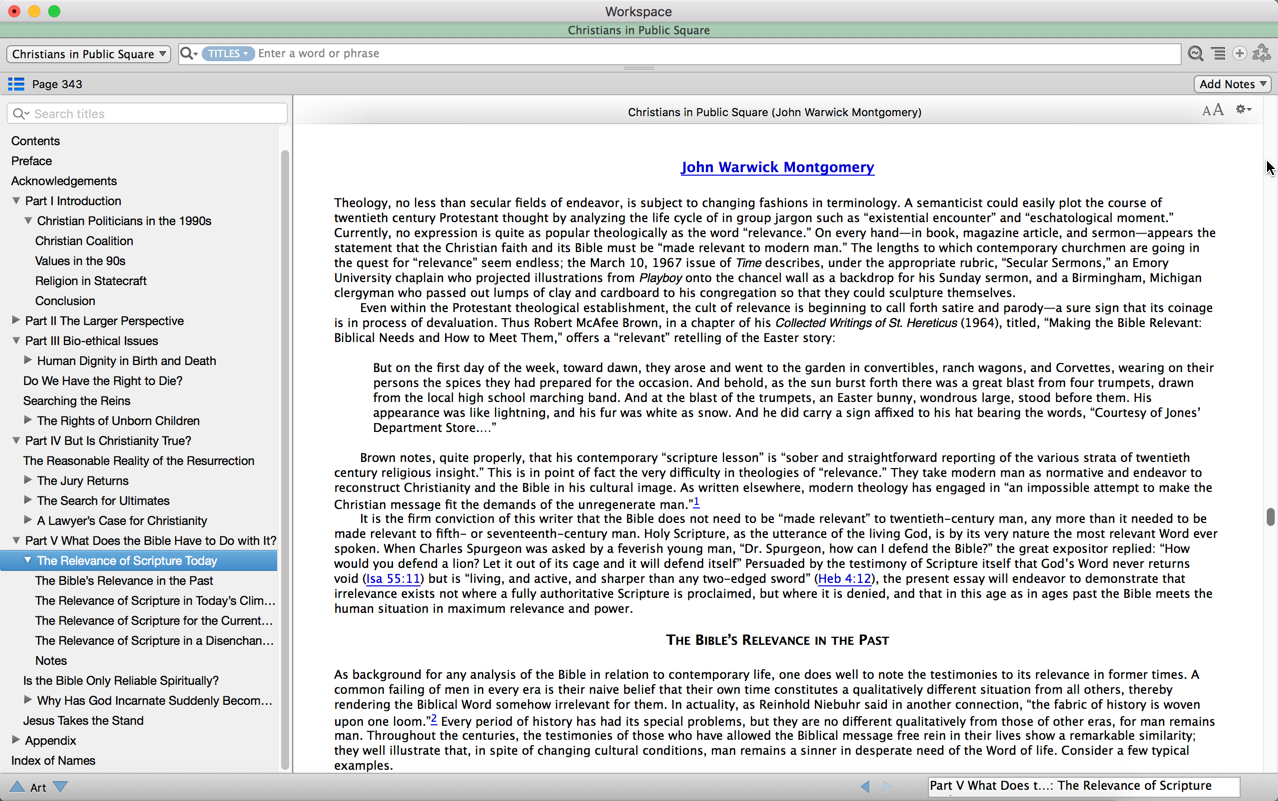The width and height of the screenshot is (1278, 801).
Task: Open the search details list icon
Action: pyautogui.click(x=1218, y=54)
